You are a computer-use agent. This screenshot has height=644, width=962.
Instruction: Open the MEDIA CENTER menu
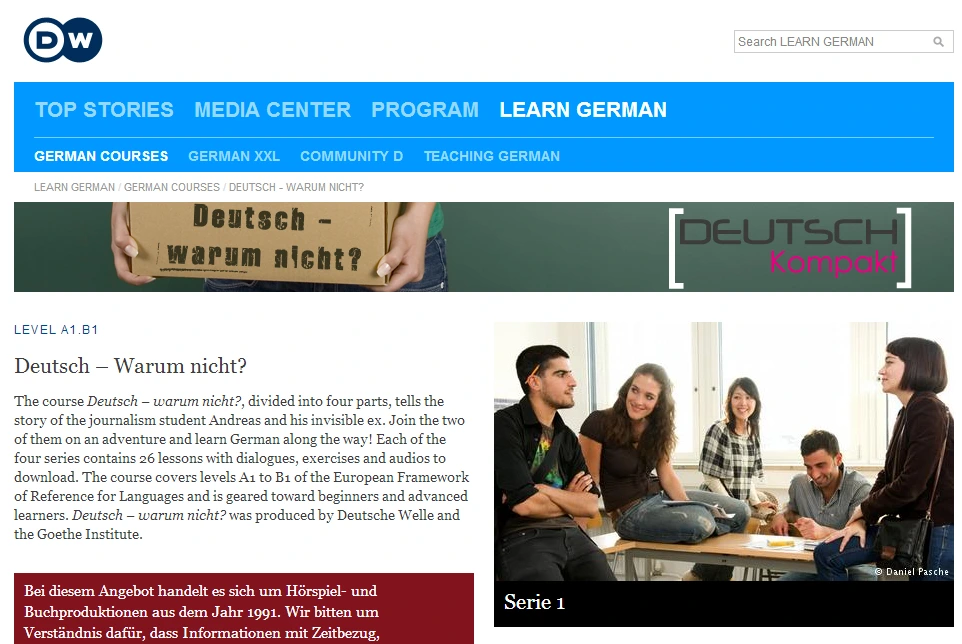[x=272, y=110]
